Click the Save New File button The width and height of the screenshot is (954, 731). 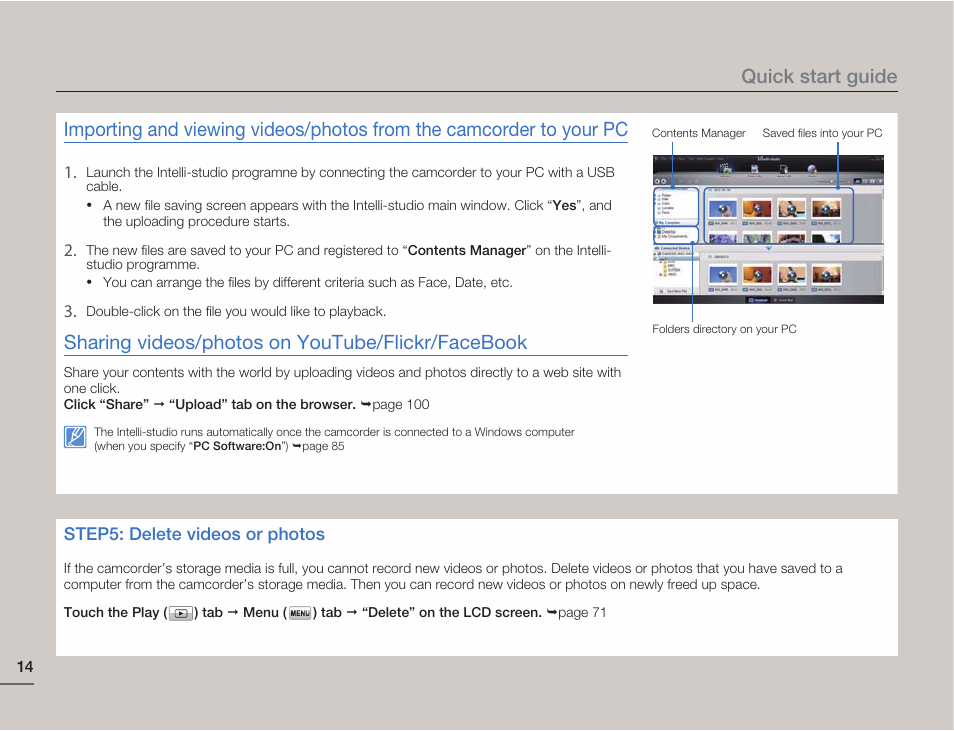pyautogui.click(x=677, y=291)
